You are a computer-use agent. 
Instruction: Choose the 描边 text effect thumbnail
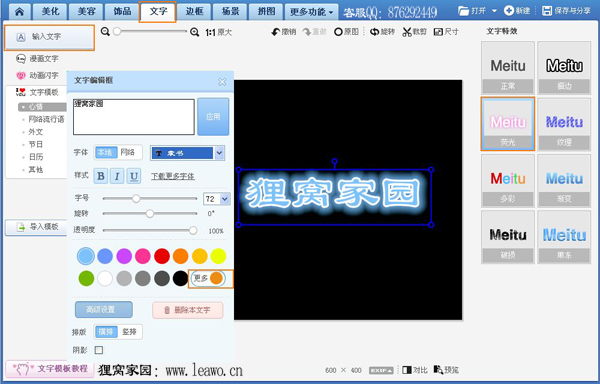(564, 68)
